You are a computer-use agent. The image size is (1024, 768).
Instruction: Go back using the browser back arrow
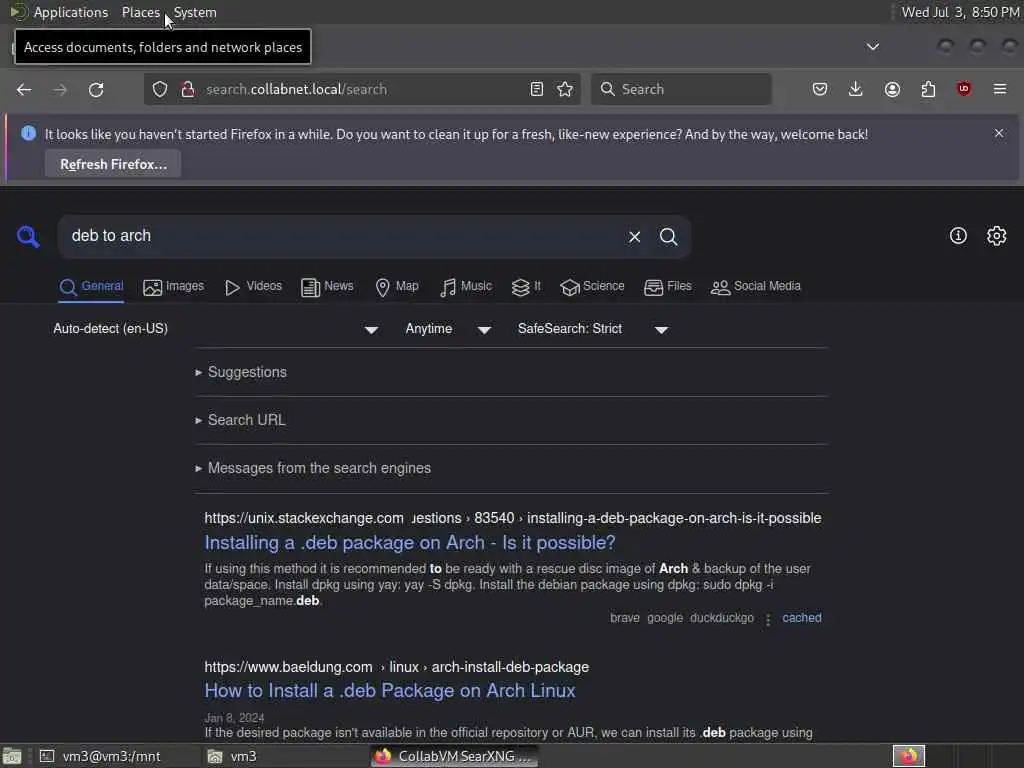point(24,89)
